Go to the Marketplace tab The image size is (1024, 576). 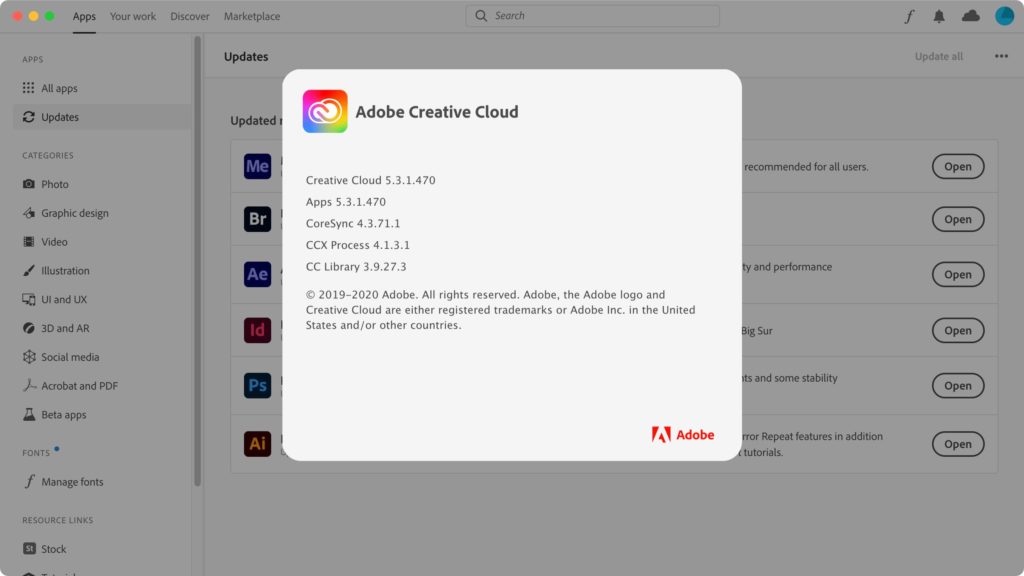(252, 16)
